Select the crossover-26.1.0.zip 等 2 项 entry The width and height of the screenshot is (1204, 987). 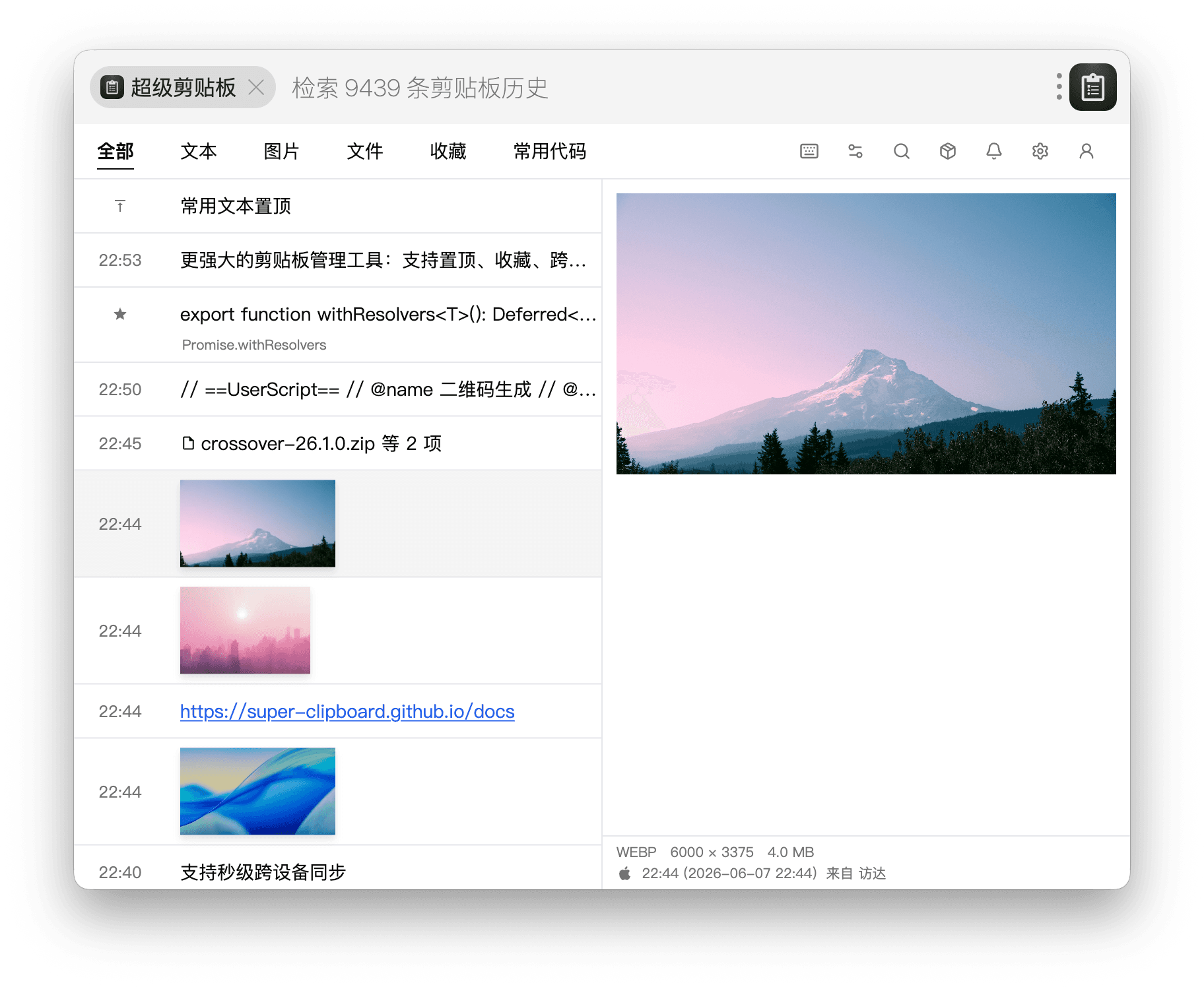(x=337, y=443)
